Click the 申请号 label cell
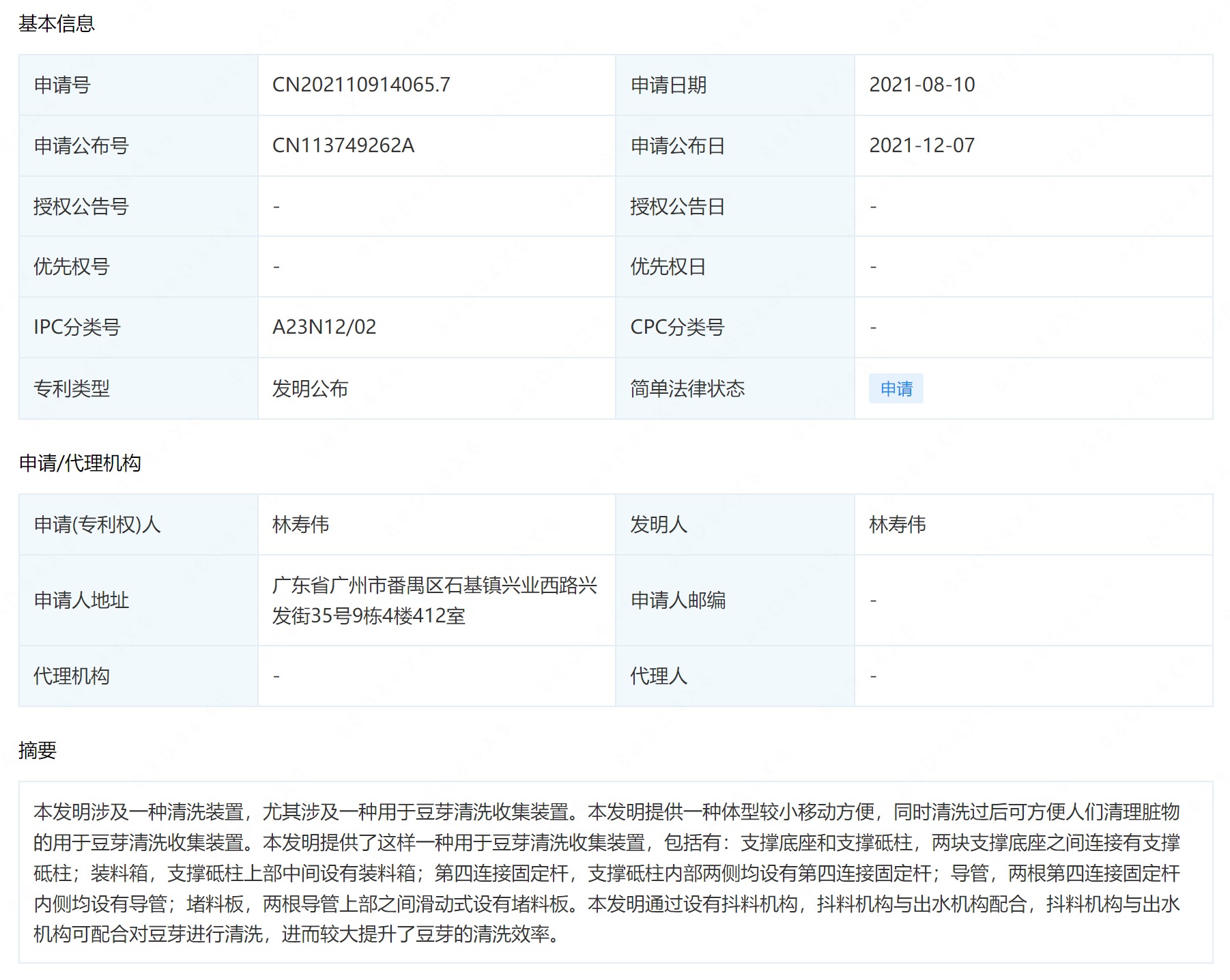The height and width of the screenshot is (980, 1230). click(139, 85)
